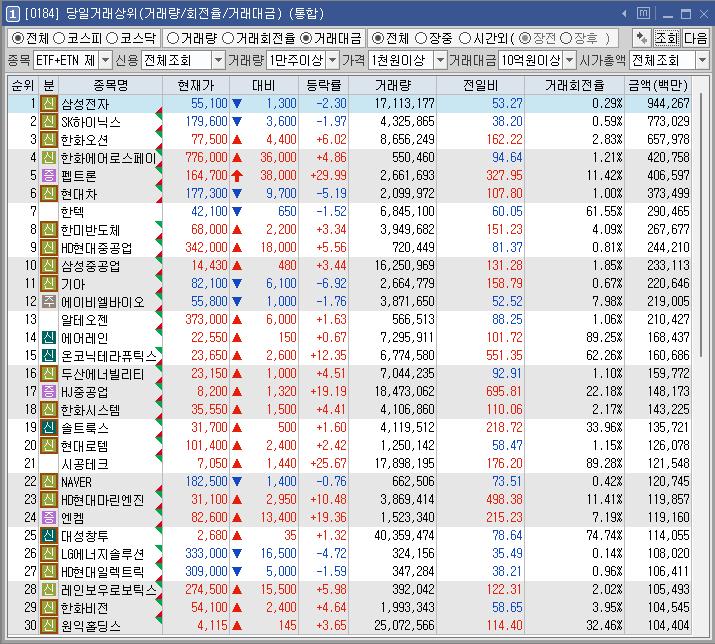Click 거래량 value 40,359,474 for 대성창투
Image resolution: width=715 pixels, height=644 pixels.
tap(404, 535)
